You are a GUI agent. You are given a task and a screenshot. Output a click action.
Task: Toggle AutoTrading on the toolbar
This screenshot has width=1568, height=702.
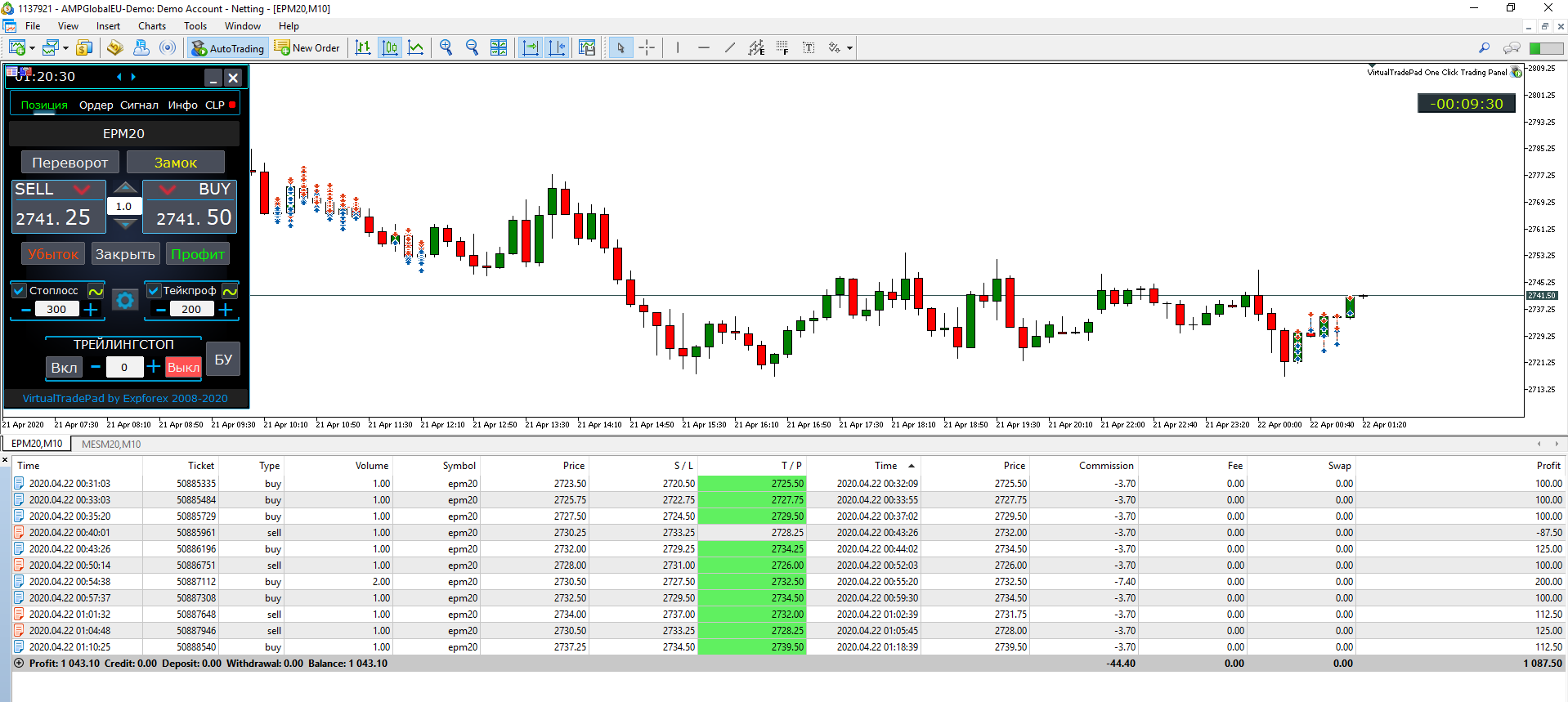click(x=228, y=48)
